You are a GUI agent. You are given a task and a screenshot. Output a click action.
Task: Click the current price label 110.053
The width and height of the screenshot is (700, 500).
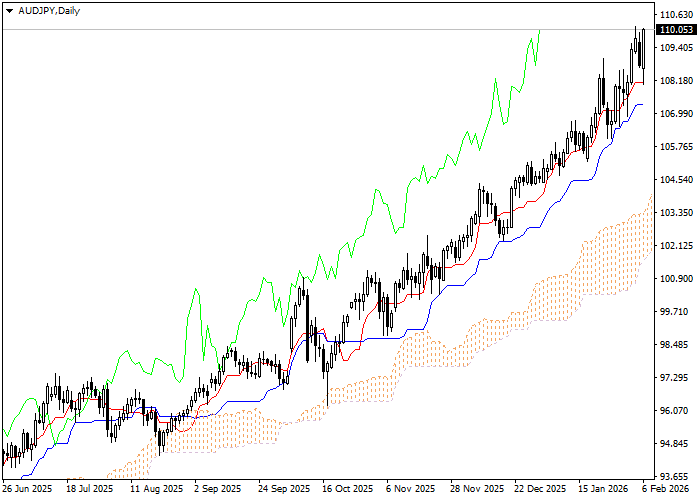coord(677,30)
